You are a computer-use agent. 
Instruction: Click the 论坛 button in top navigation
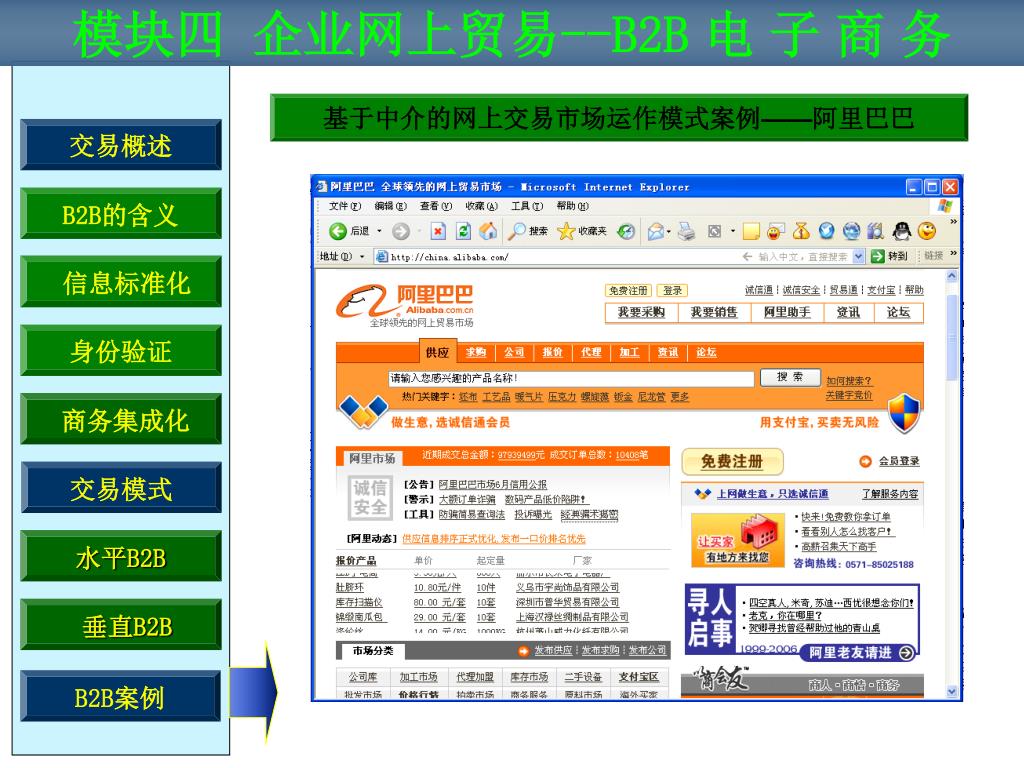coord(898,312)
